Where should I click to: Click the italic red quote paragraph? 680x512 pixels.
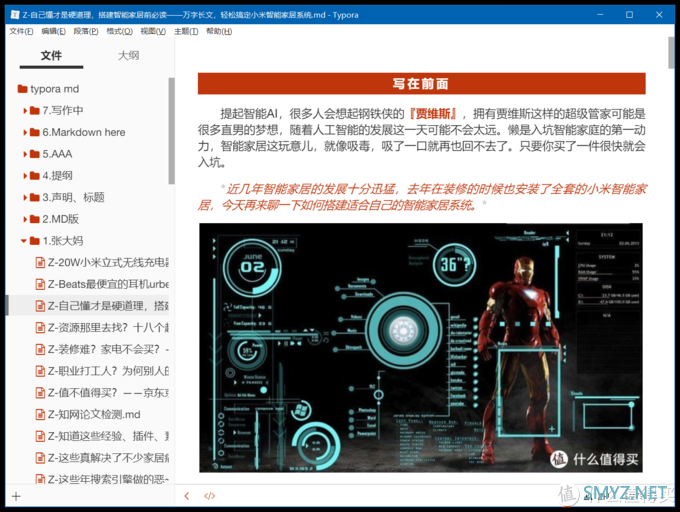422,197
